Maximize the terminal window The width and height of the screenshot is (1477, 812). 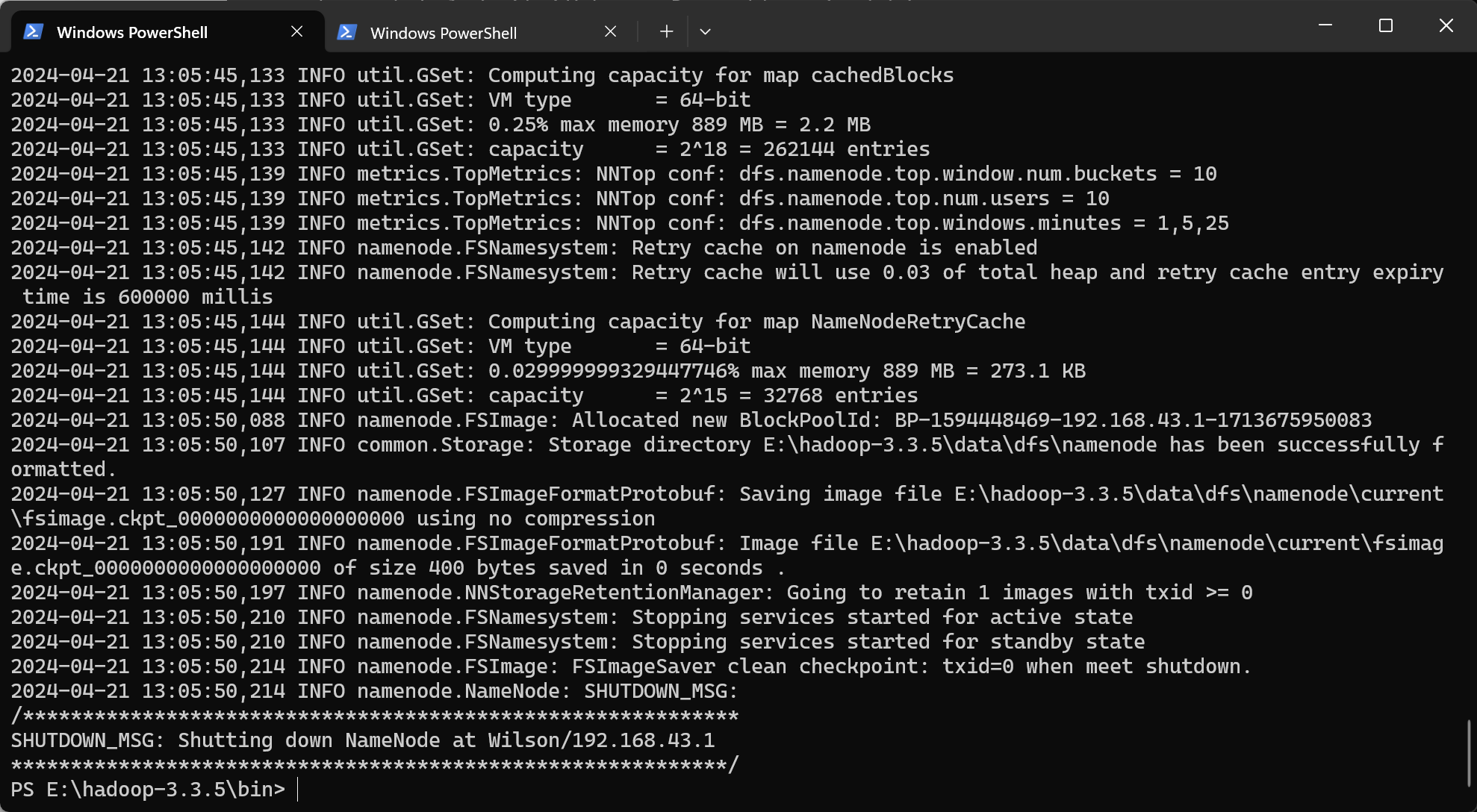pyautogui.click(x=1386, y=25)
